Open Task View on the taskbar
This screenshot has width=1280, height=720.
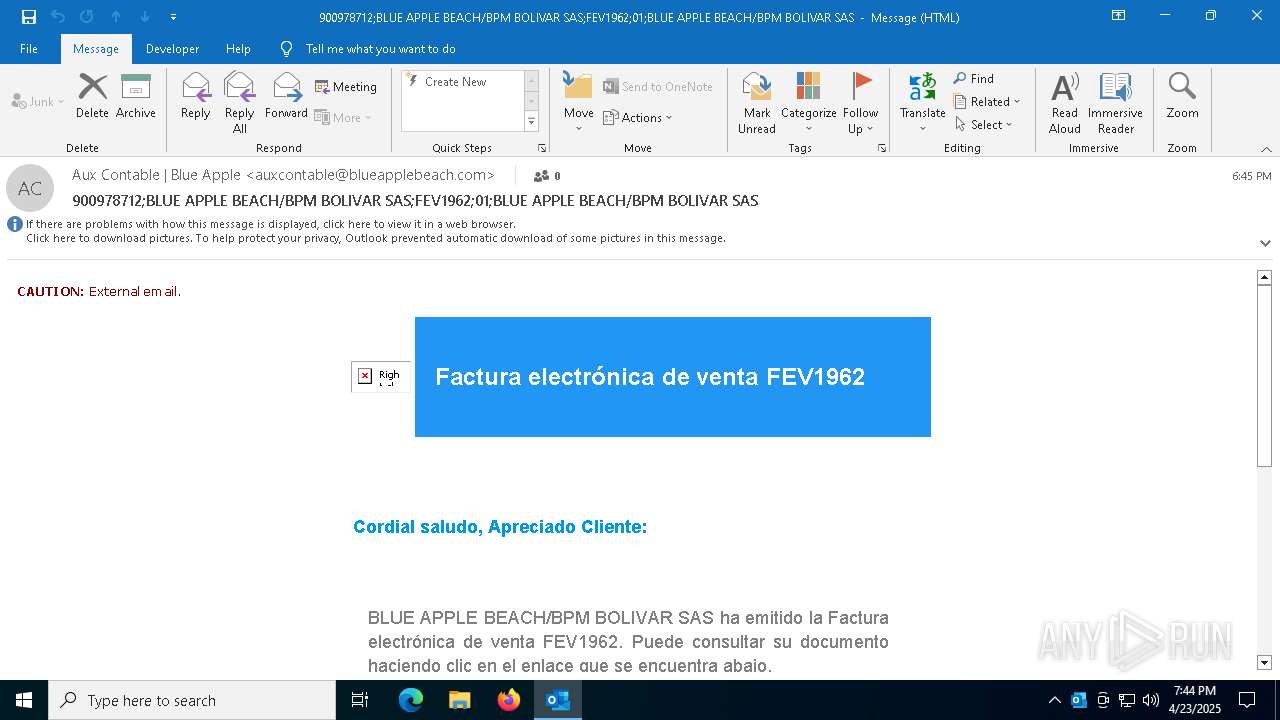(360, 700)
